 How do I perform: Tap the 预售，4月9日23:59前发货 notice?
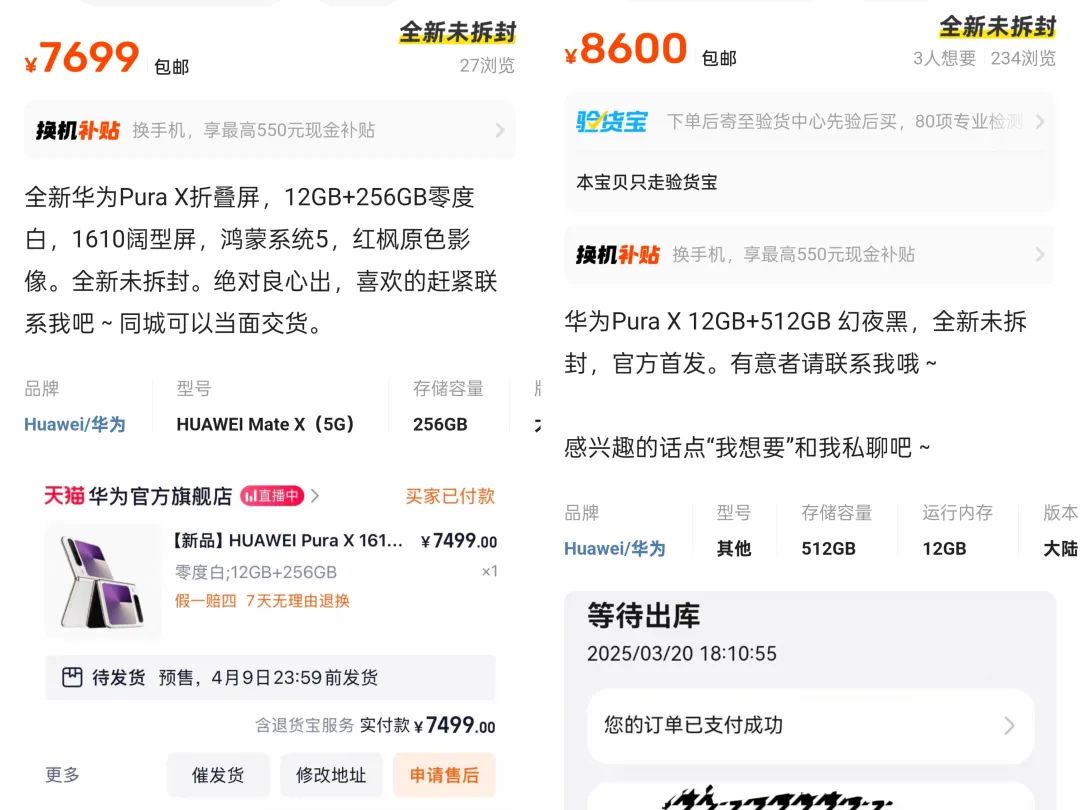pyautogui.click(x=268, y=678)
